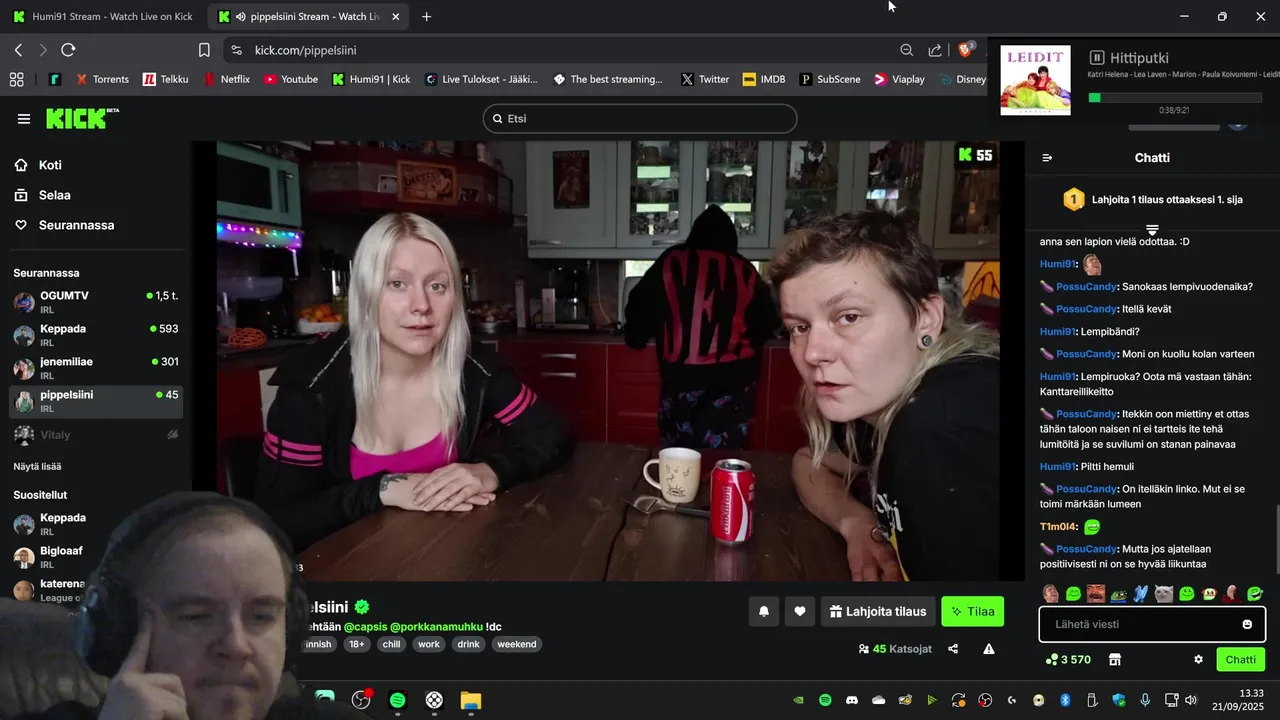The image size is (1280, 720).
Task: Reload the page
Action: pos(68,50)
